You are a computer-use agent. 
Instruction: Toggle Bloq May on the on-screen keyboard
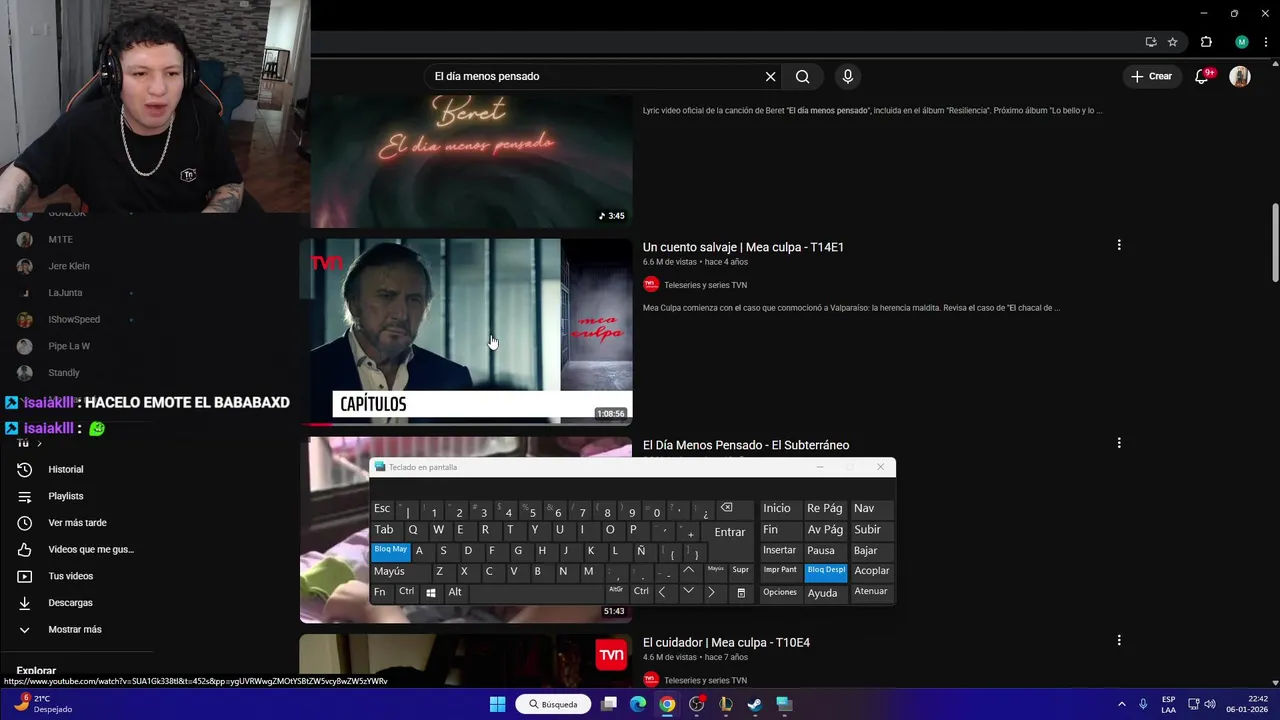click(391, 550)
